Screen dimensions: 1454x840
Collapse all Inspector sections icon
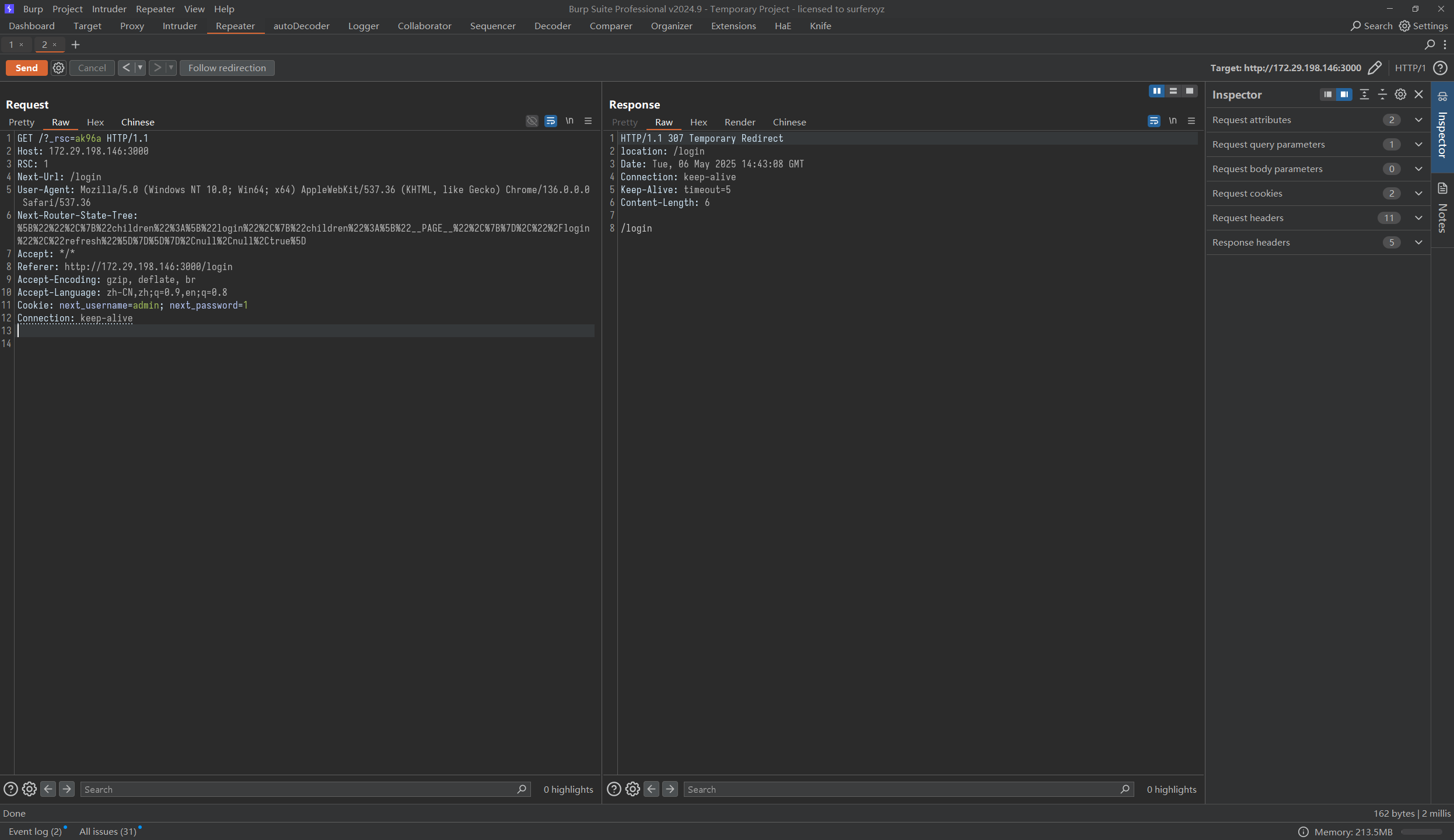click(x=1382, y=94)
